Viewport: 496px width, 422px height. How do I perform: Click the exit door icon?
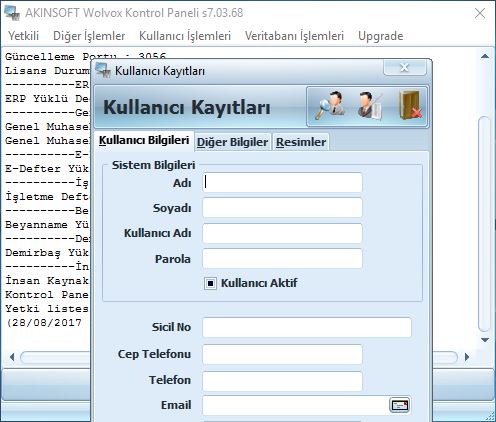pos(410,106)
